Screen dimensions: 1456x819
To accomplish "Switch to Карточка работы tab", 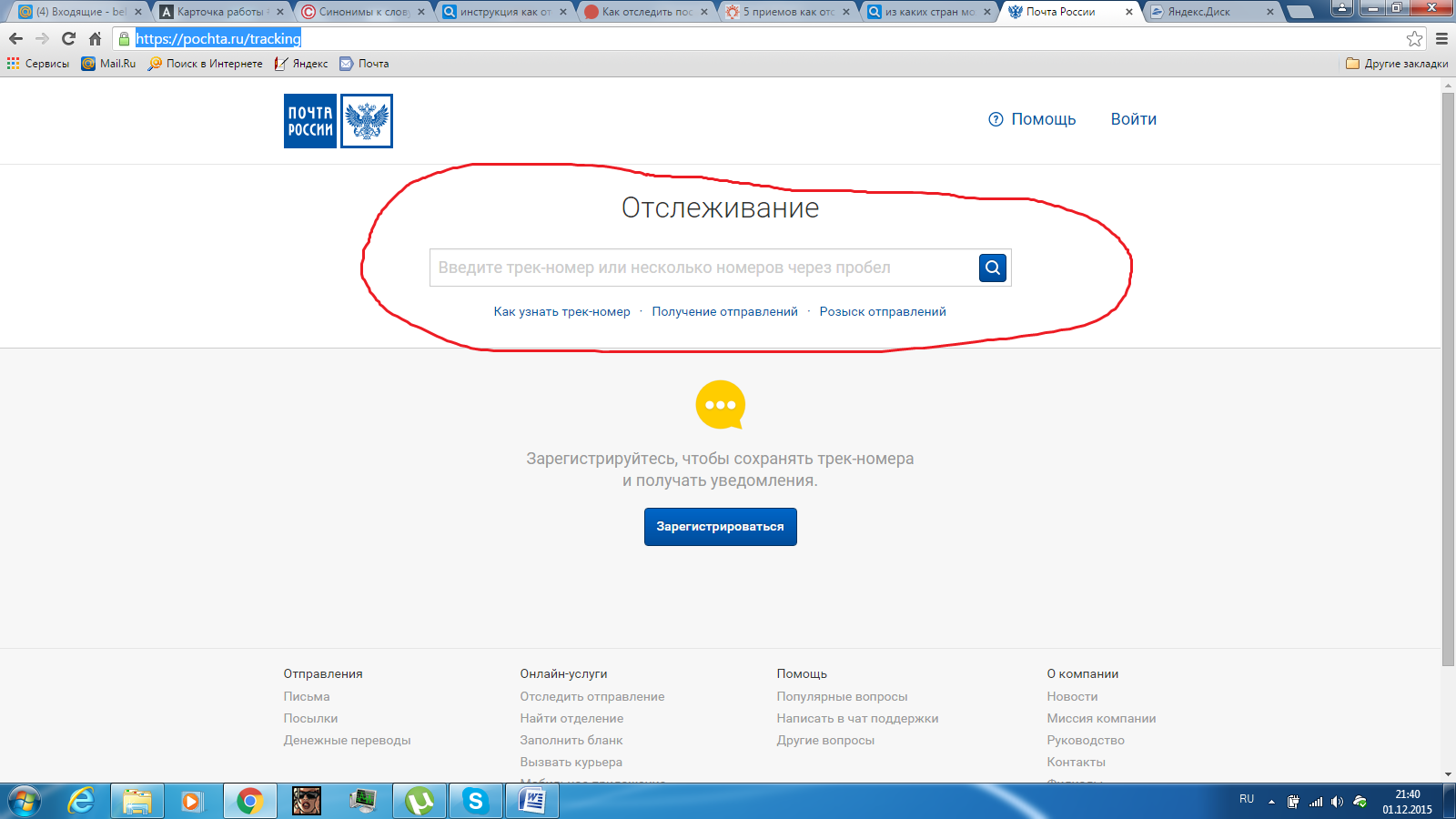I will [x=222, y=12].
